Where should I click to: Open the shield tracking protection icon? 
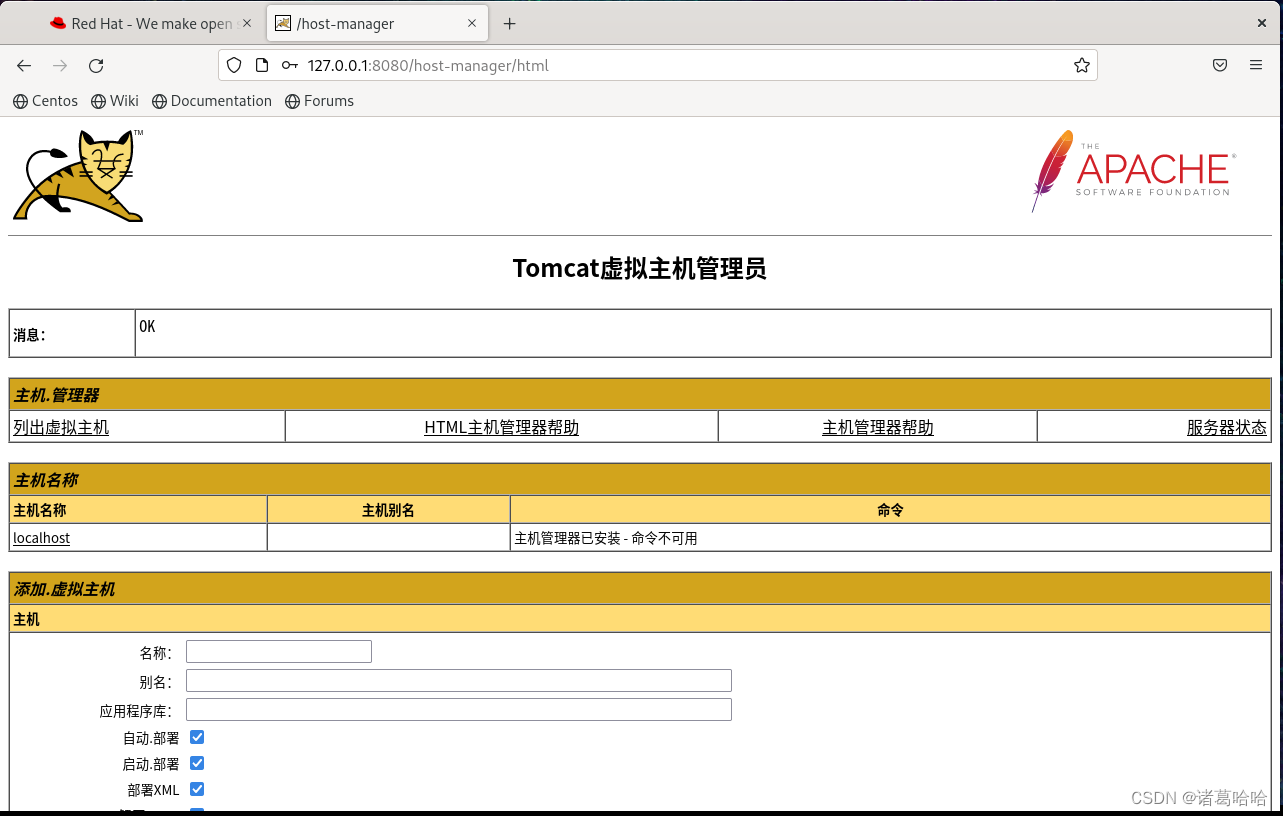[234, 66]
